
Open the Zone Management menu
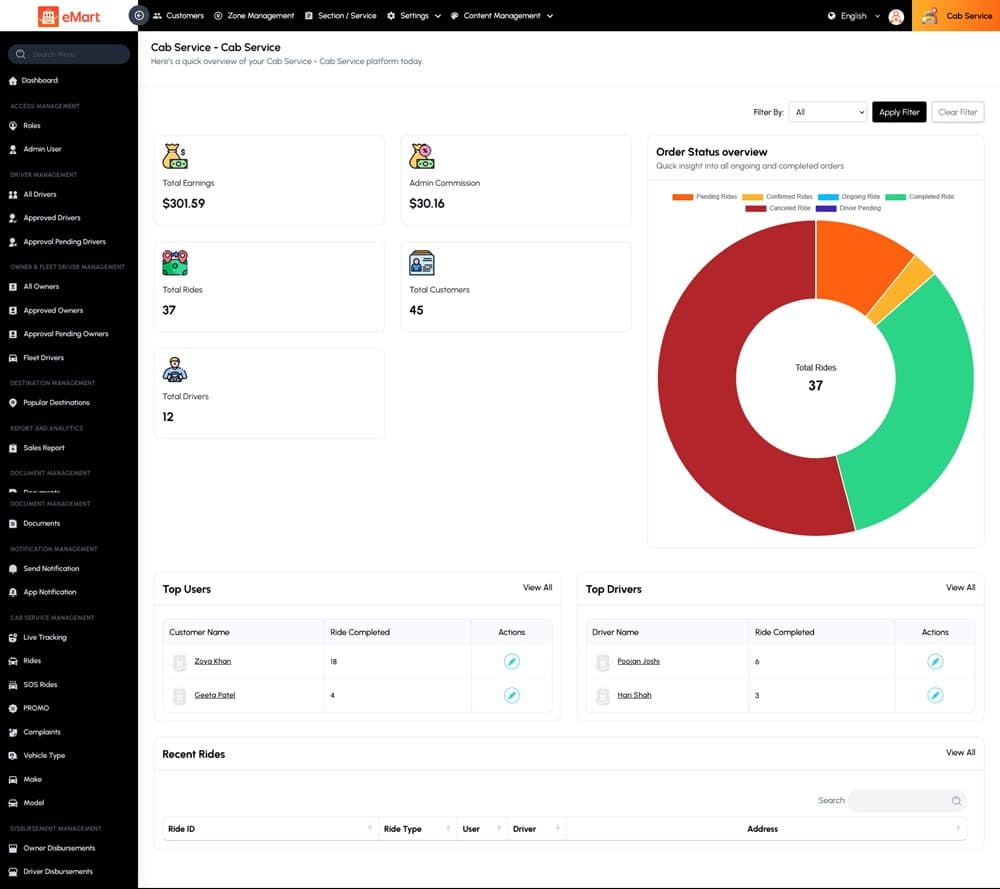[x=254, y=16]
